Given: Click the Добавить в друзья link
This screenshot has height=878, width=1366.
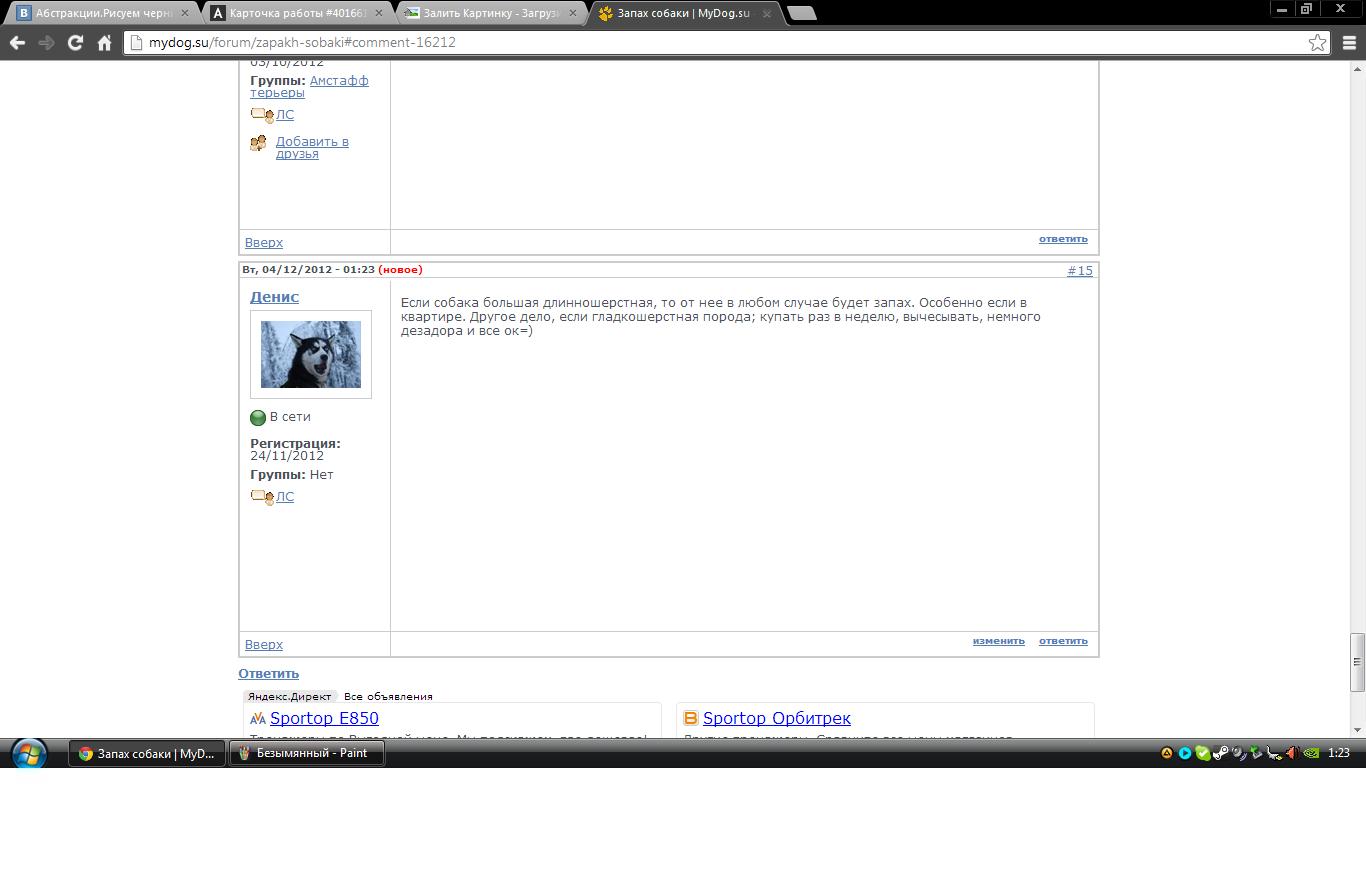Looking at the screenshot, I should 312,147.
